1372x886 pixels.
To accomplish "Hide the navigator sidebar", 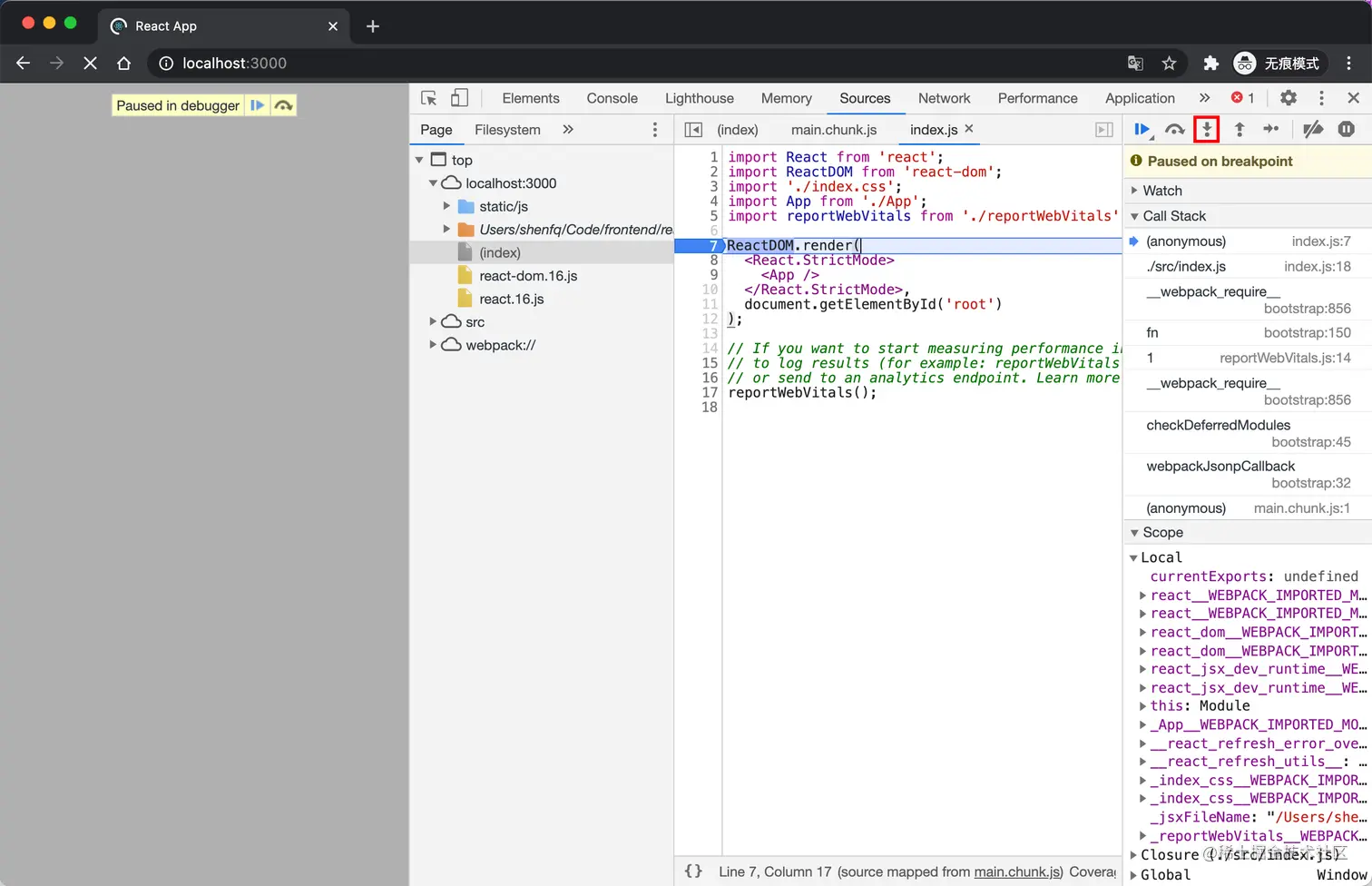I will tap(693, 130).
